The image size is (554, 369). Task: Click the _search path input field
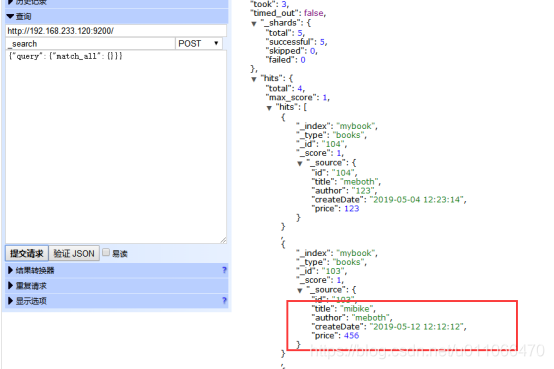click(x=90, y=44)
